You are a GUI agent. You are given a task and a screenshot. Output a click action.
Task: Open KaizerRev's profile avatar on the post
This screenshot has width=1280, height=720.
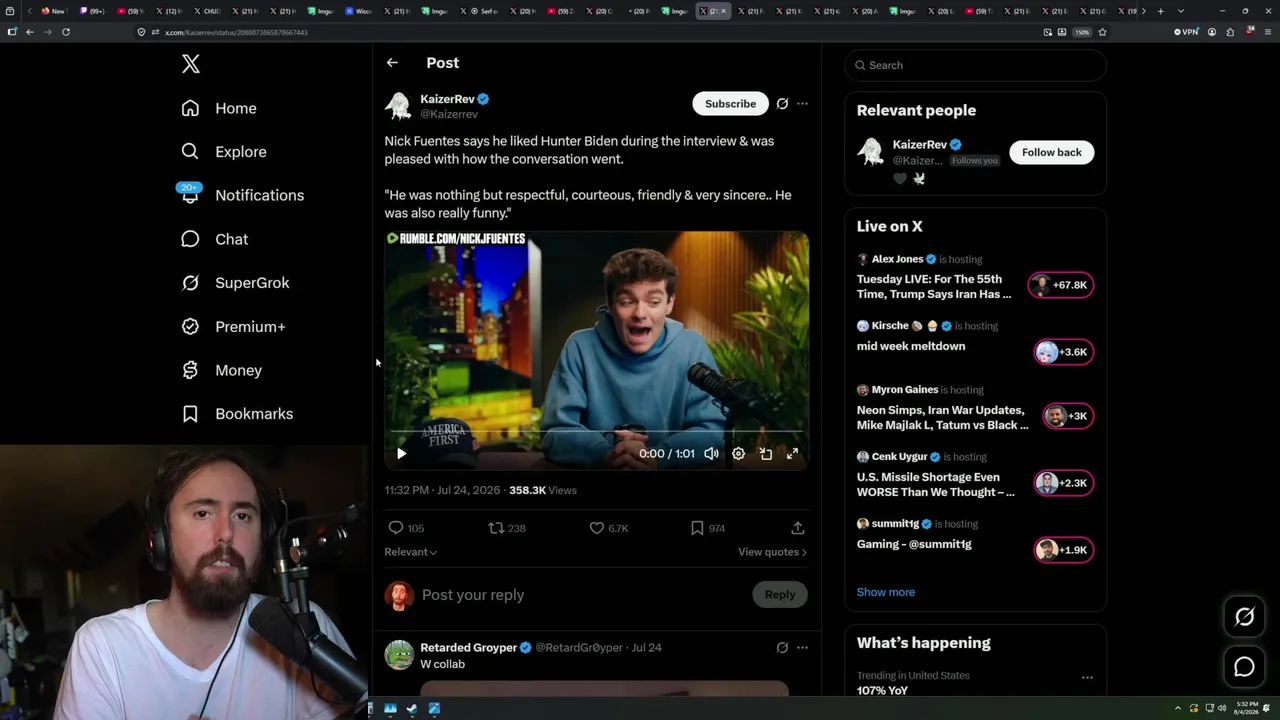(x=398, y=106)
